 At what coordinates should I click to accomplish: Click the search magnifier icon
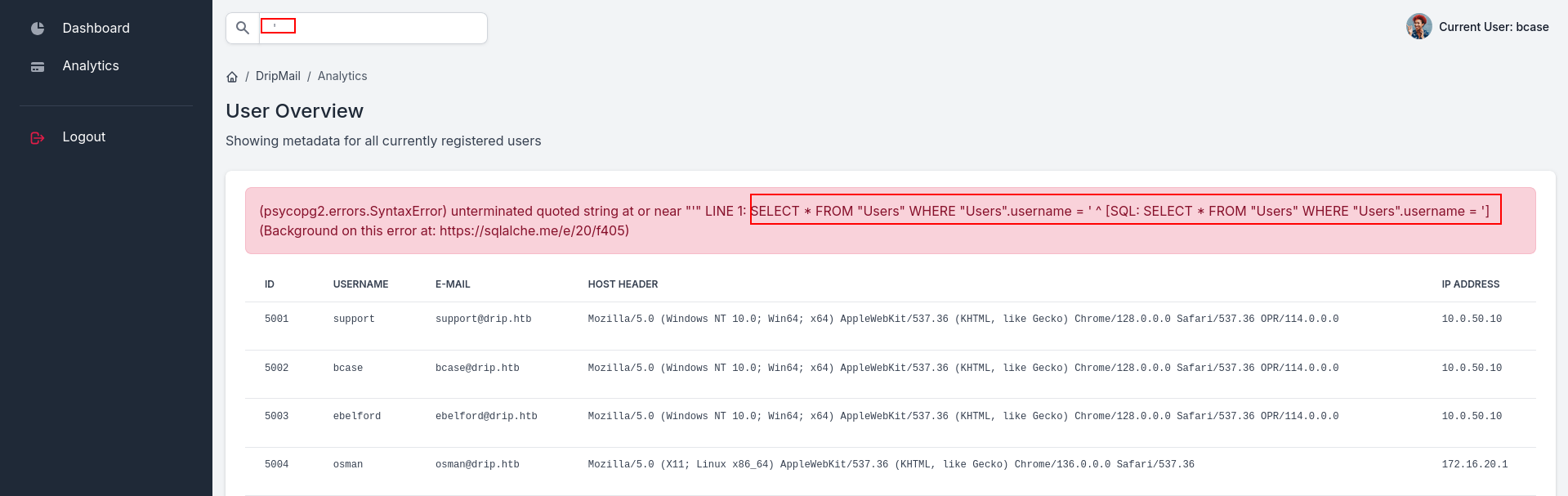pyautogui.click(x=243, y=29)
